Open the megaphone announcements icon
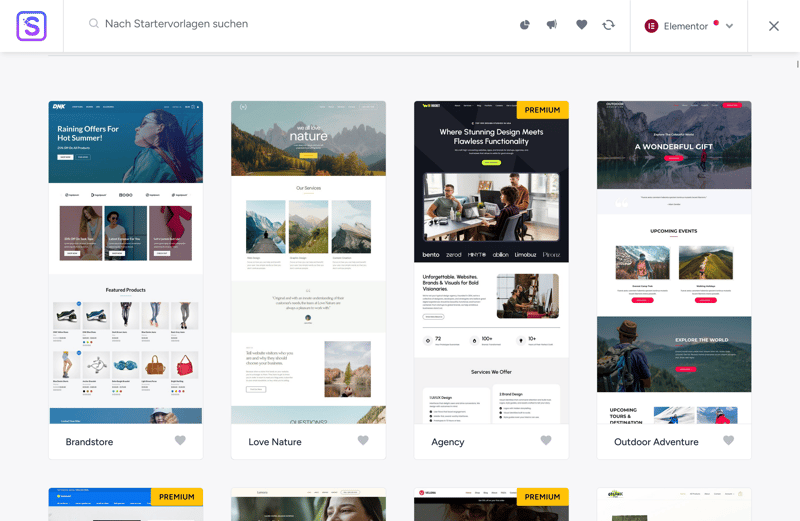 pos(552,24)
